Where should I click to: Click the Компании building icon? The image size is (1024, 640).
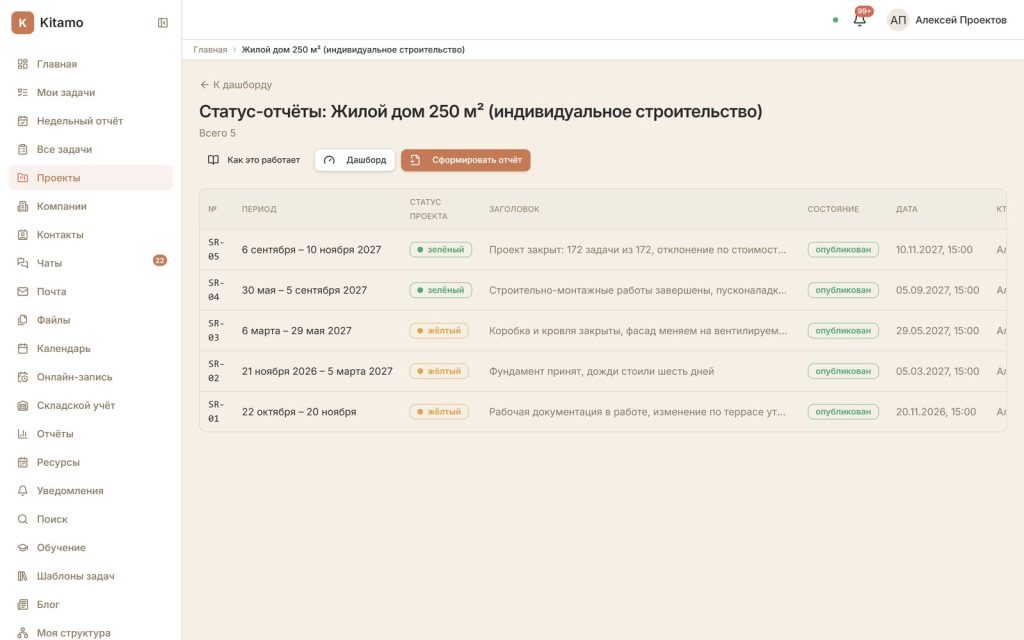(x=23, y=206)
